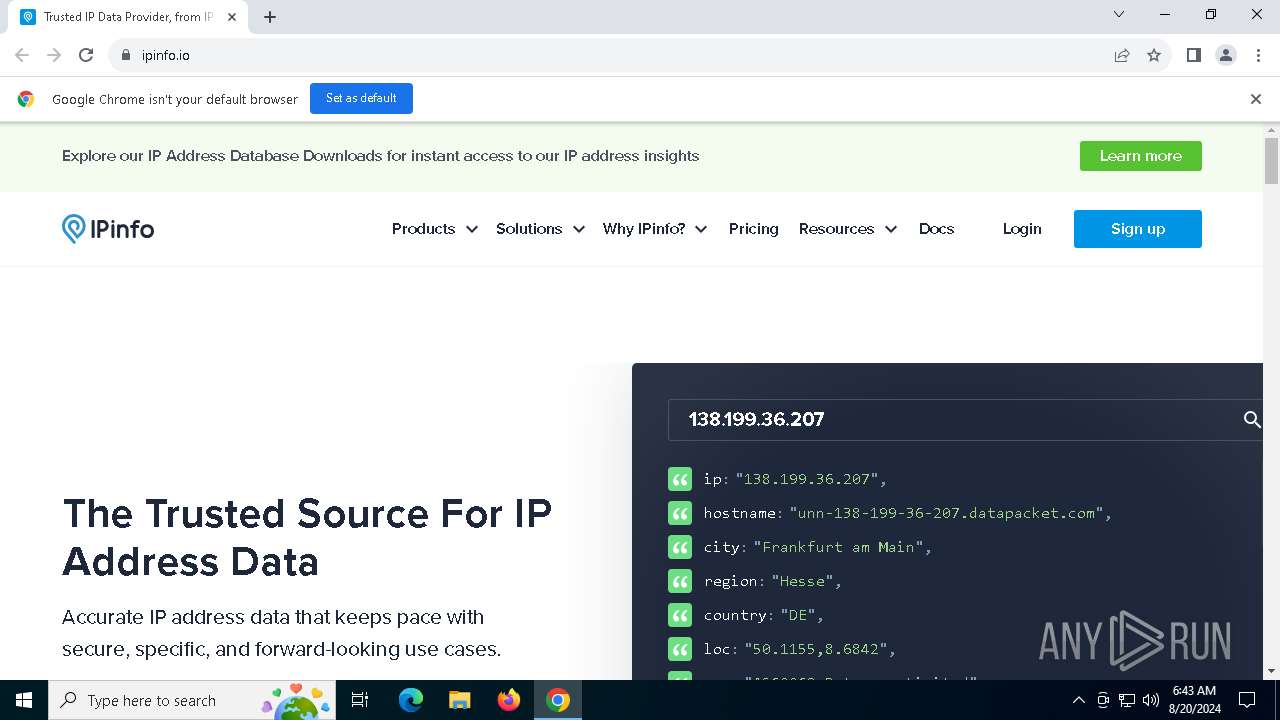Expand the Solutions dropdown menu
Viewport: 1280px width, 720px height.
[540, 229]
